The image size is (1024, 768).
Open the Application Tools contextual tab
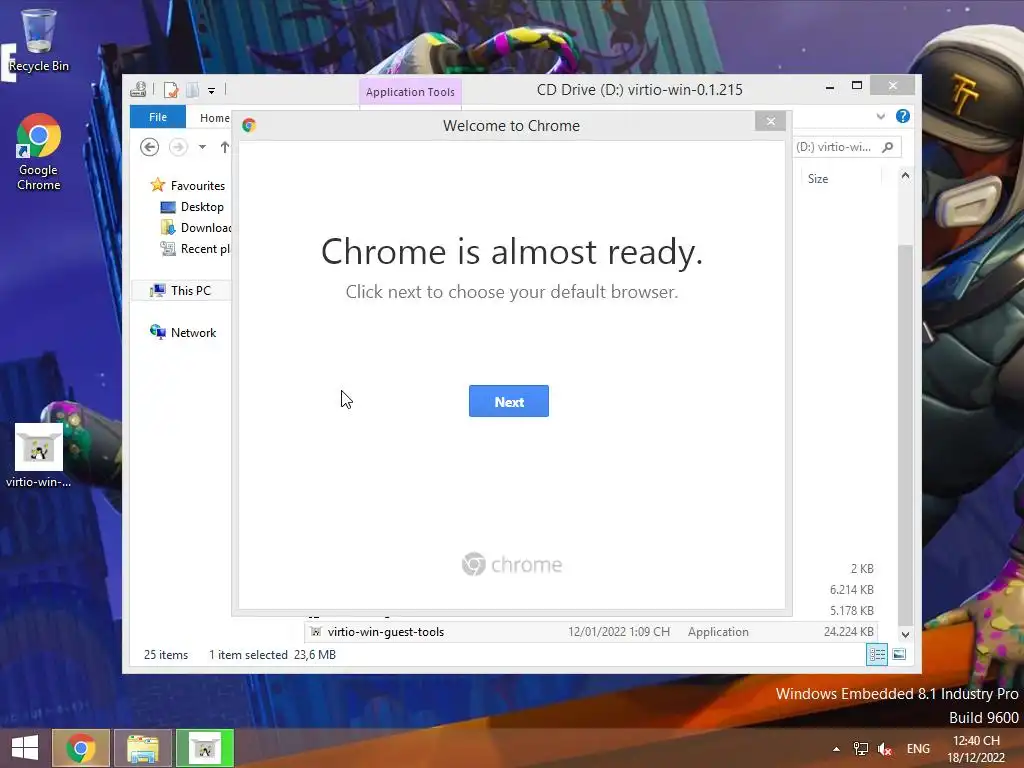pos(410,92)
